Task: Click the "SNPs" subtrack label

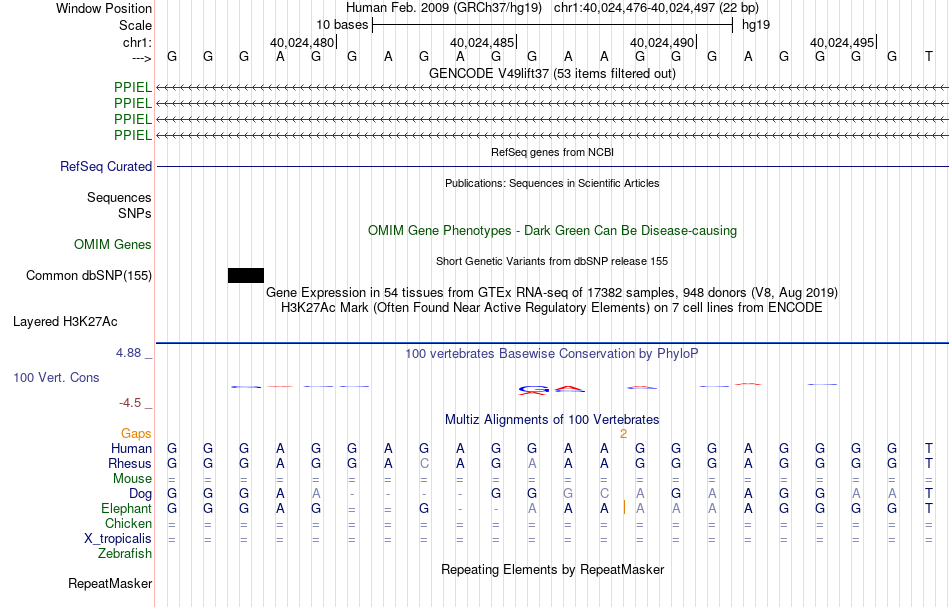Action: click(135, 213)
